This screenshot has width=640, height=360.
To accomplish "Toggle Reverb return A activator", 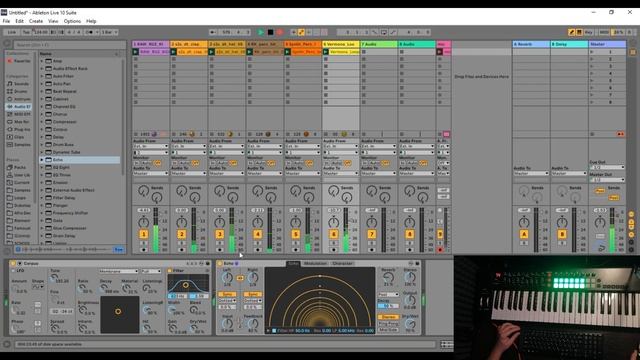I will tap(524, 234).
